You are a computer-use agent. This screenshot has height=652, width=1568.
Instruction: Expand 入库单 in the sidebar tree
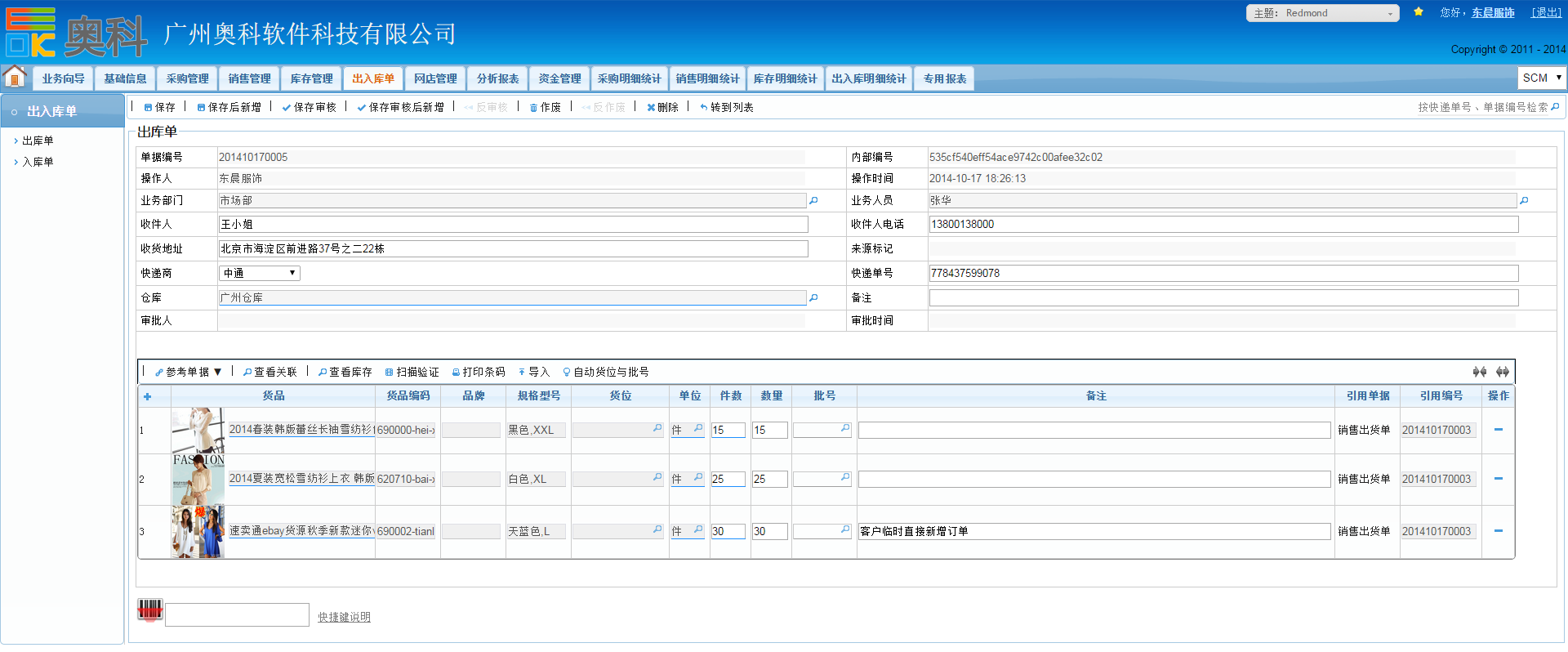pyautogui.click(x=38, y=162)
